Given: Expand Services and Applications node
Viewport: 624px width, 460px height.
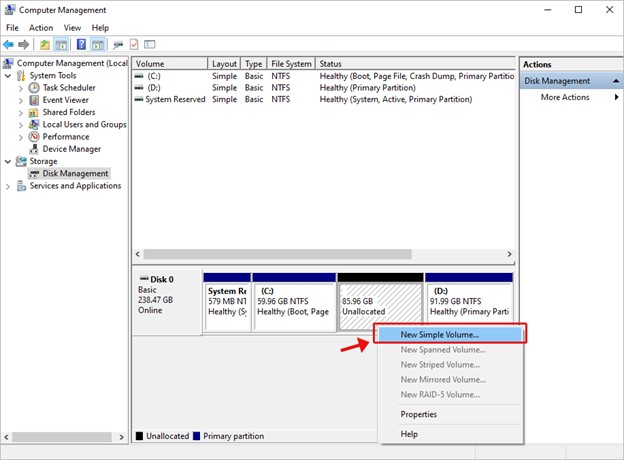Looking at the screenshot, I should click(x=8, y=186).
